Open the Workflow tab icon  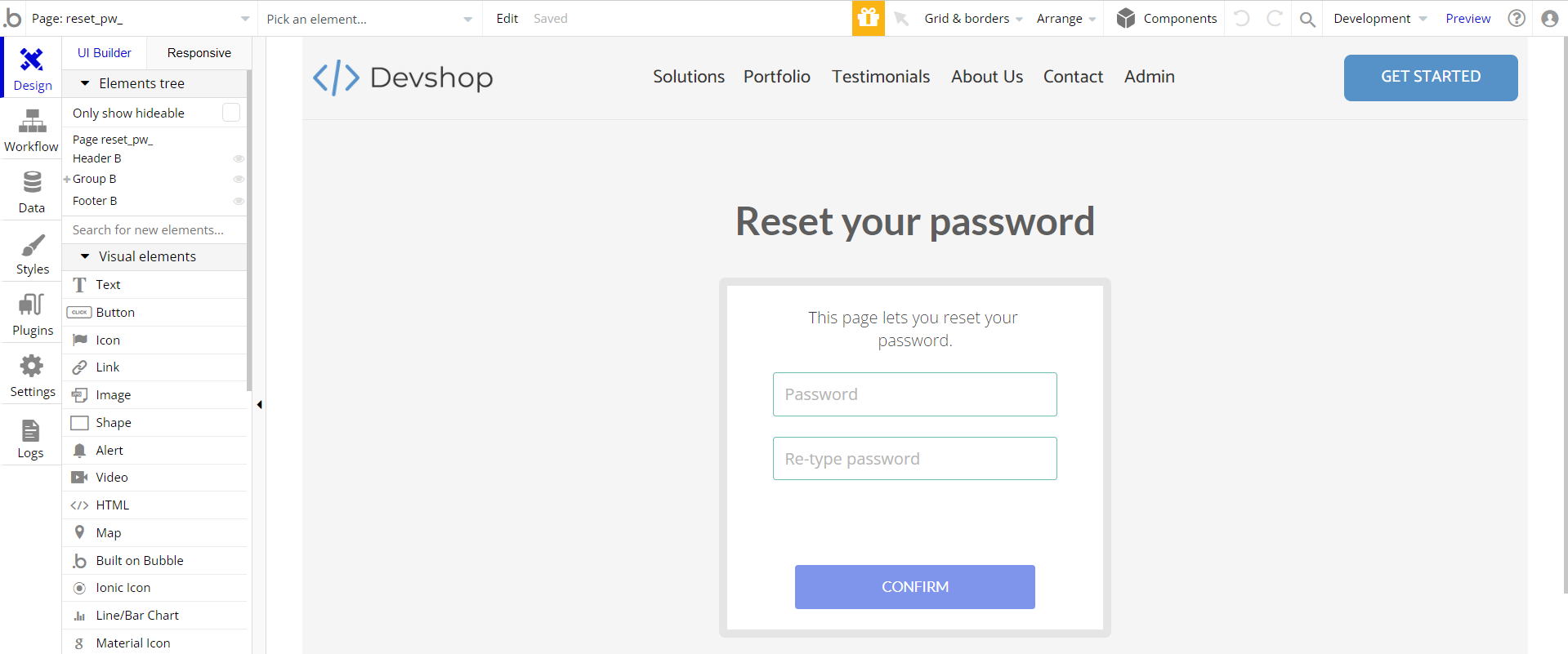32,122
